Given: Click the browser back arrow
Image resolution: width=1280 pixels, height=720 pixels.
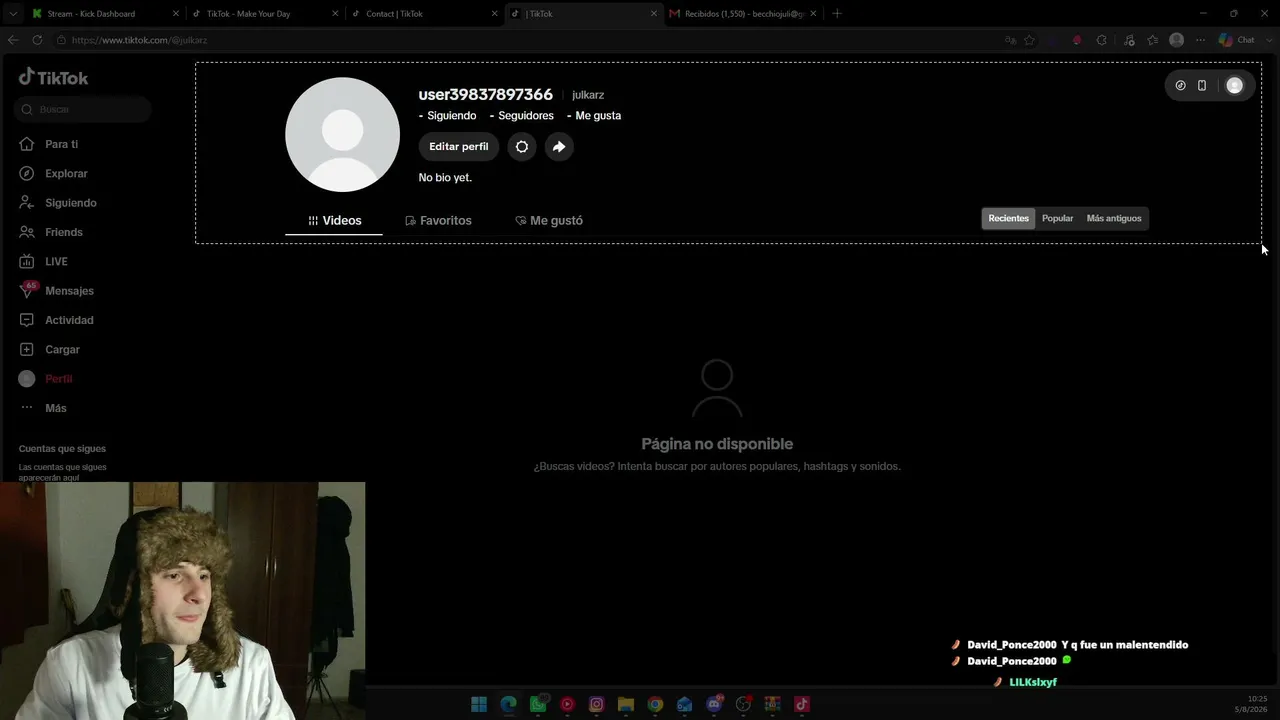Looking at the screenshot, I should pos(13,40).
